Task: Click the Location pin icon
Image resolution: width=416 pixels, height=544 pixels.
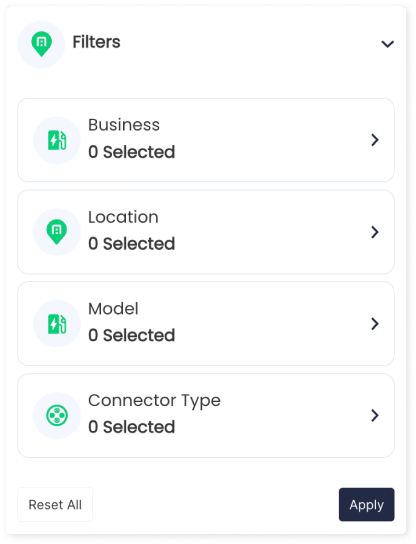Action: click(57, 232)
